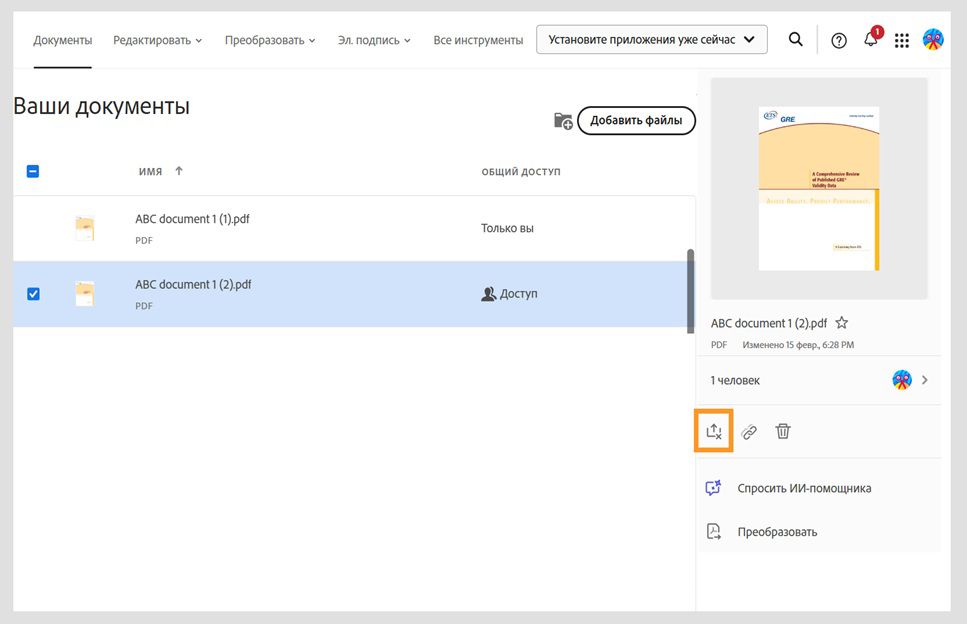Open the apps grid switcher
The image size is (967, 624).
(x=902, y=40)
